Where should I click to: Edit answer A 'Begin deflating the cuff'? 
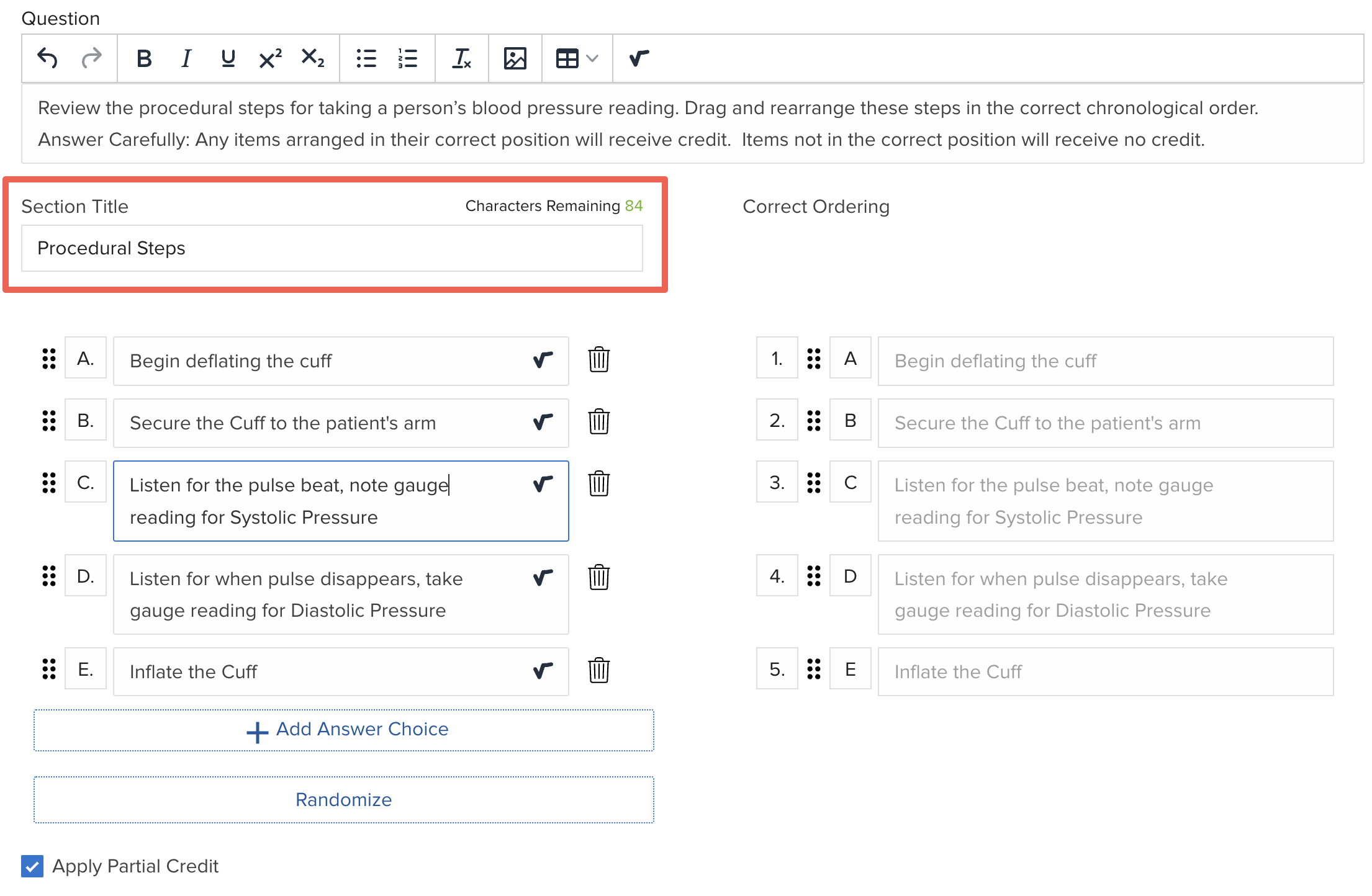[341, 361]
